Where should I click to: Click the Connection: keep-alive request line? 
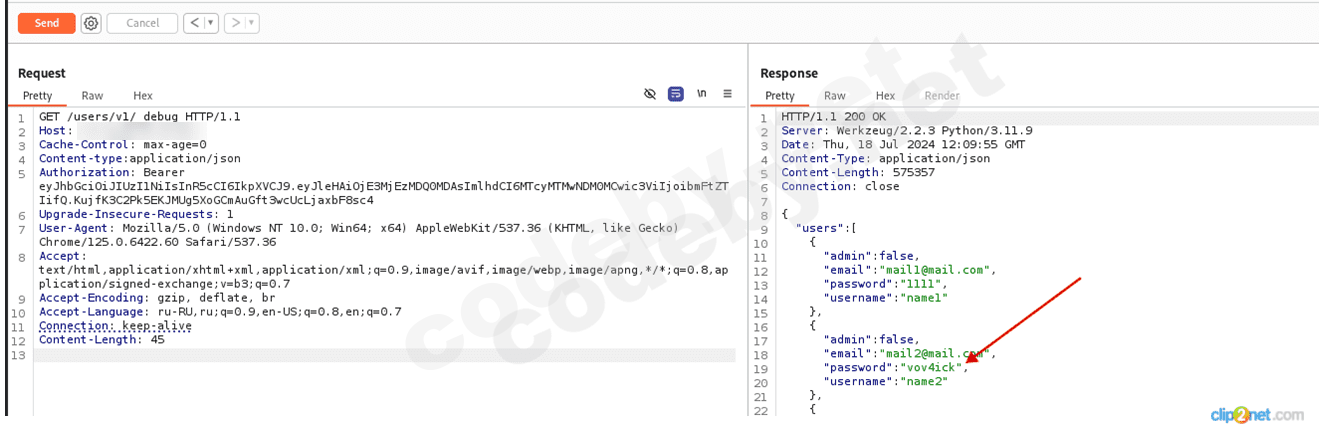click(115, 326)
